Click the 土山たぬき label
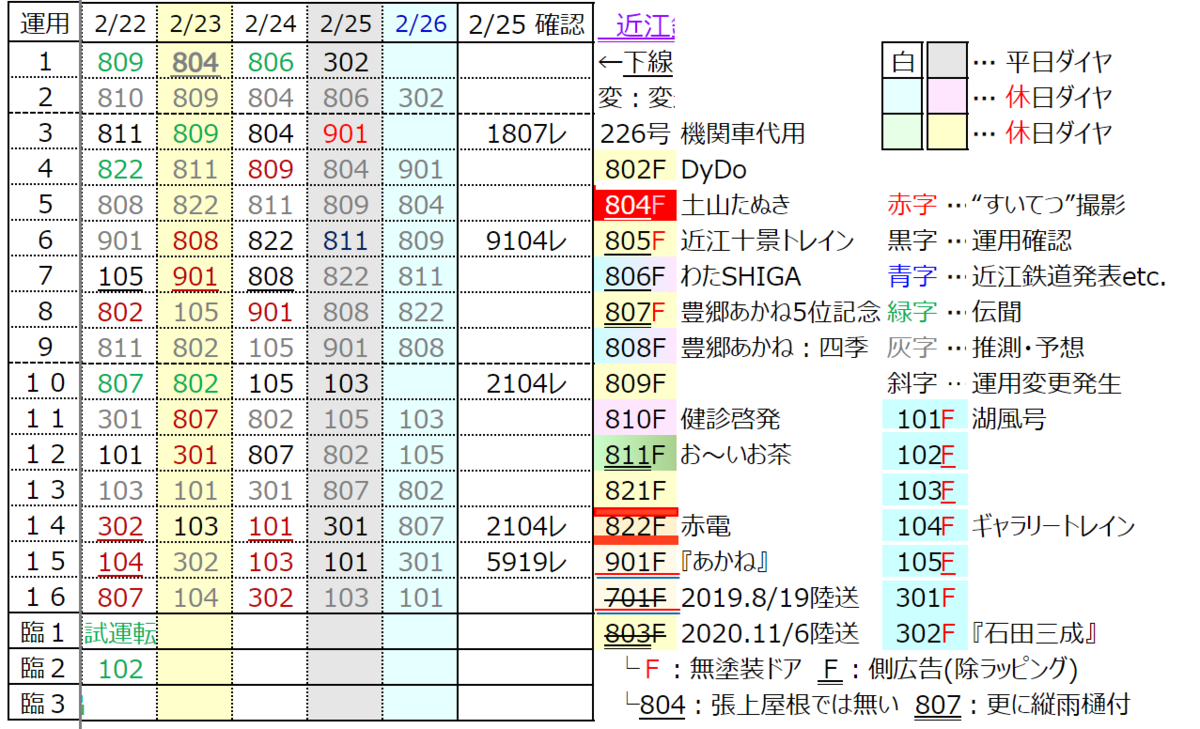The image size is (1200, 729). tap(735, 205)
